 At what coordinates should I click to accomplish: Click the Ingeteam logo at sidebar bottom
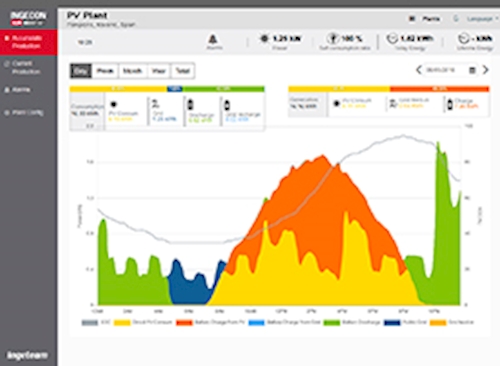(x=27, y=355)
